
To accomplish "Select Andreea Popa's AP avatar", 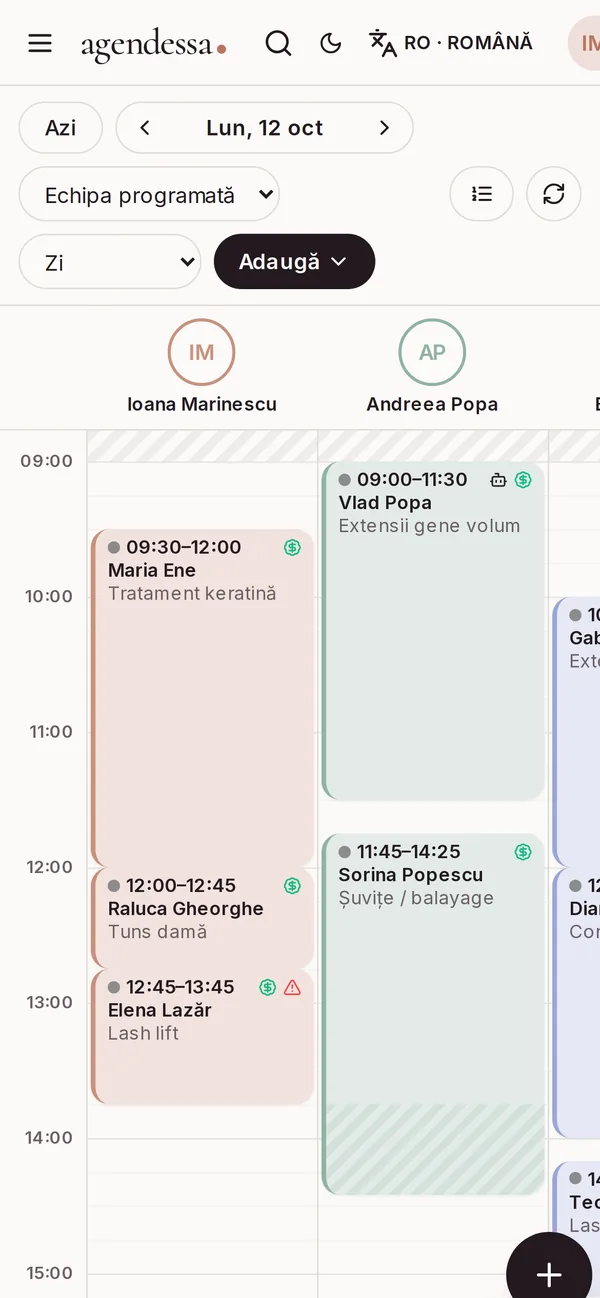I will (432, 352).
